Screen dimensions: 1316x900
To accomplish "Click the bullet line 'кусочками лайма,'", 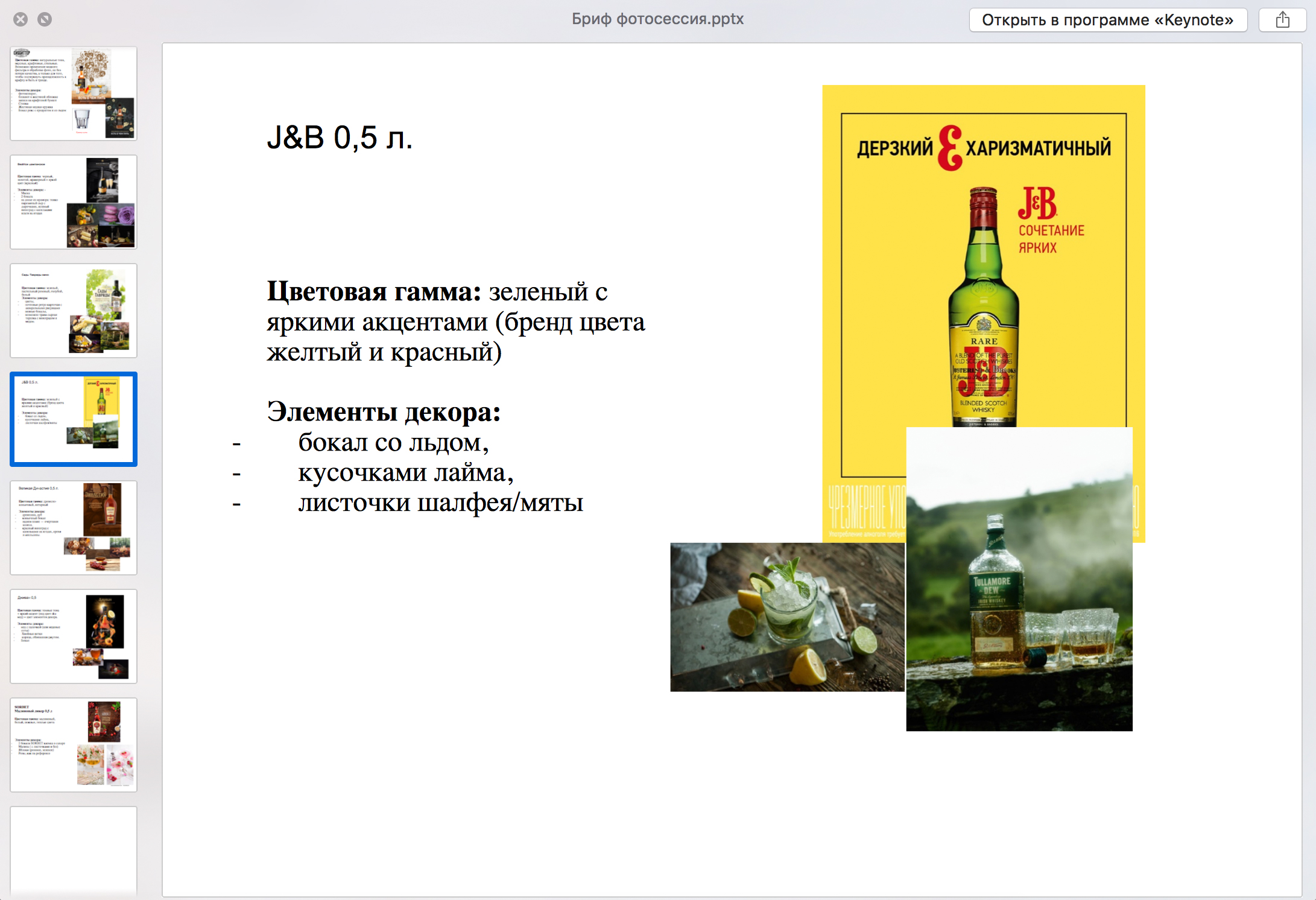I will [405, 472].
